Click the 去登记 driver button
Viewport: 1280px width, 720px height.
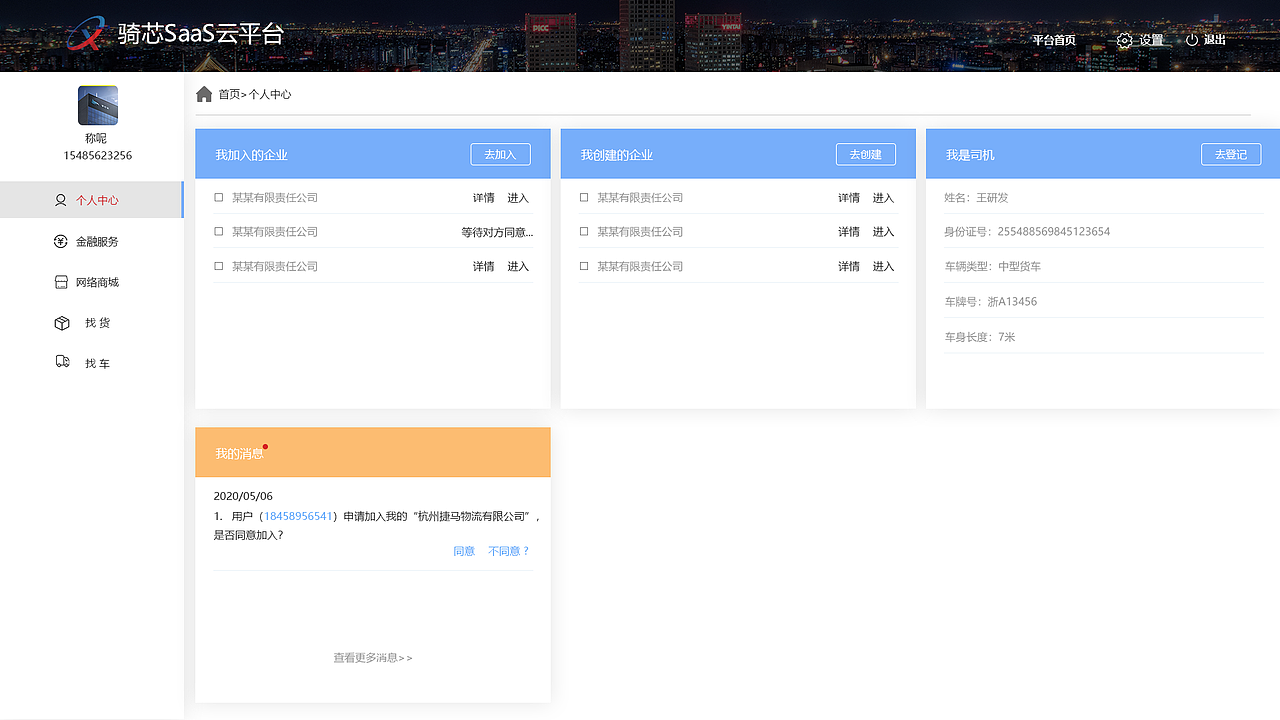[x=1231, y=154]
